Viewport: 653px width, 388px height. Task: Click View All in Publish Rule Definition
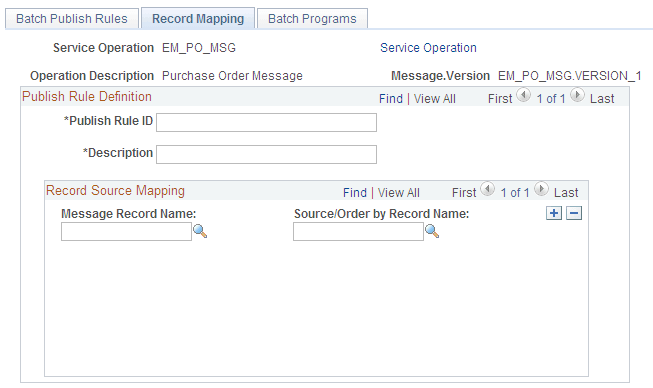(x=434, y=99)
